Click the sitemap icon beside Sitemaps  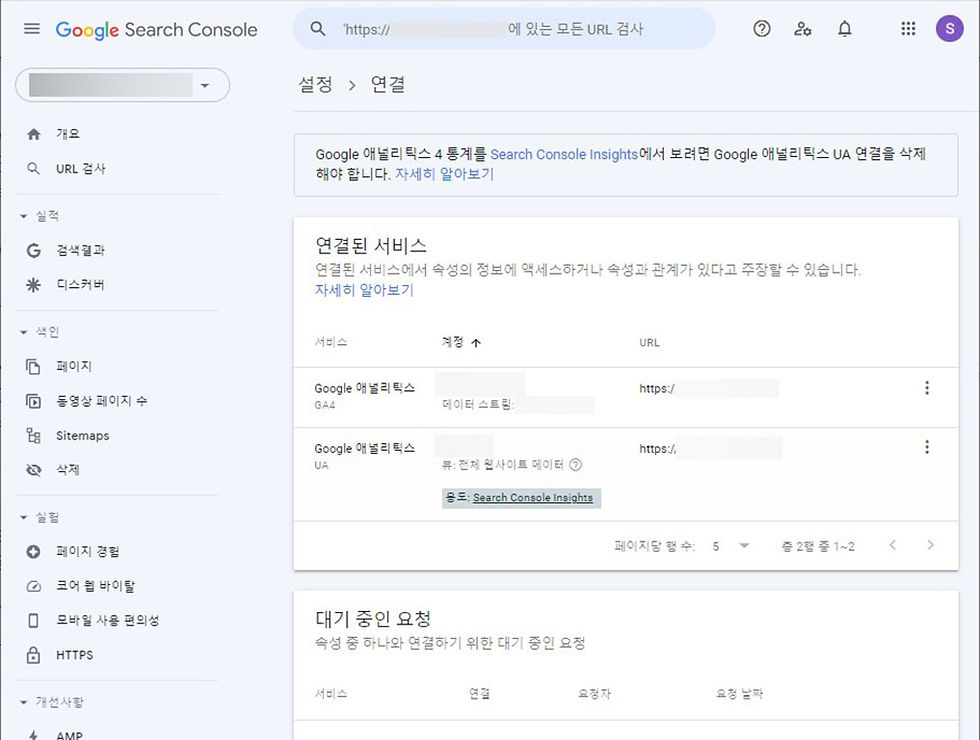click(34, 436)
